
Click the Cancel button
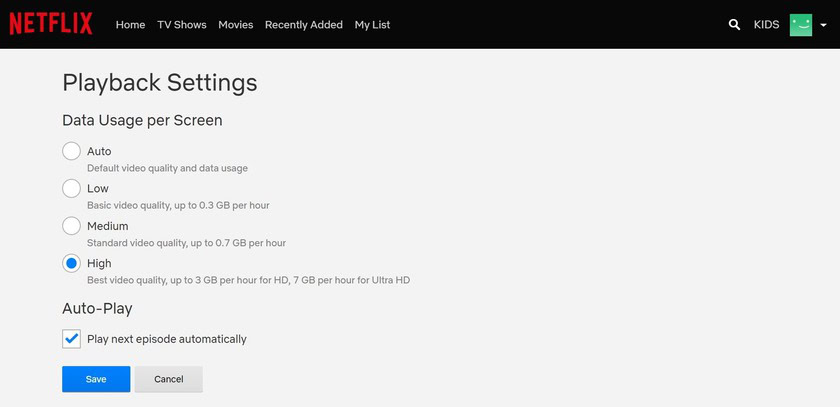[x=168, y=379]
